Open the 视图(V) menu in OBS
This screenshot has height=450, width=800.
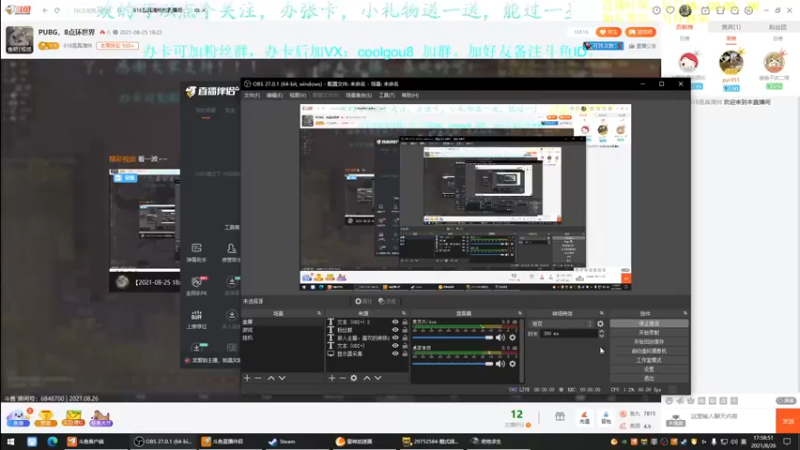pos(297,95)
